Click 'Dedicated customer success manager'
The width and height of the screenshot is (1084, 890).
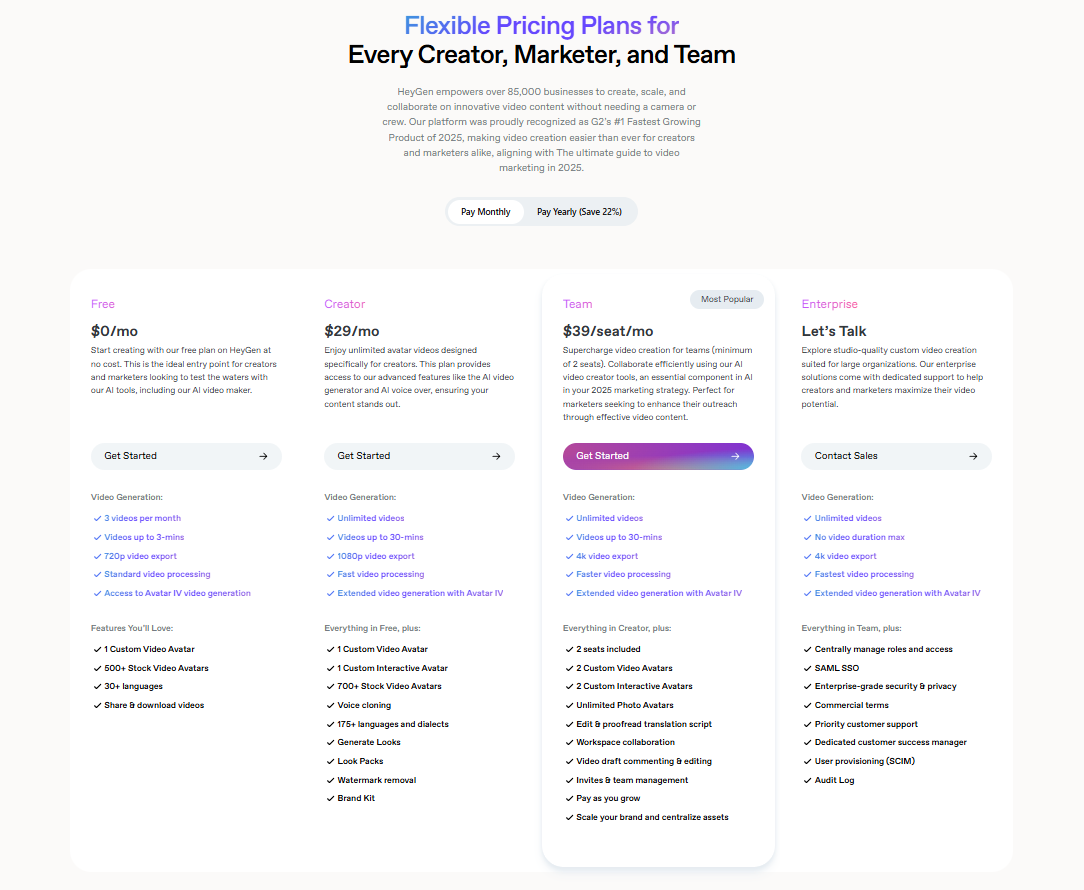[890, 742]
